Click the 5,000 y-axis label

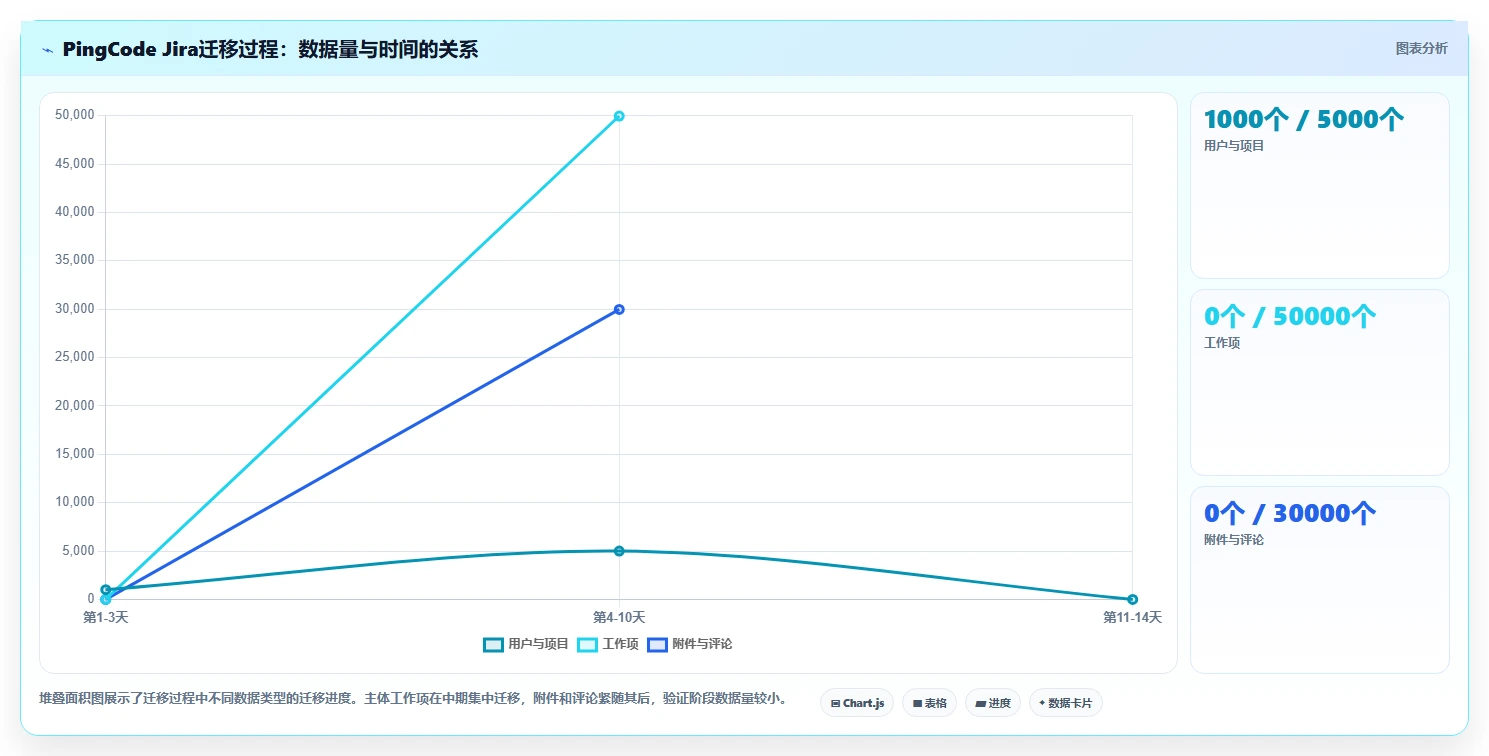tap(78, 551)
